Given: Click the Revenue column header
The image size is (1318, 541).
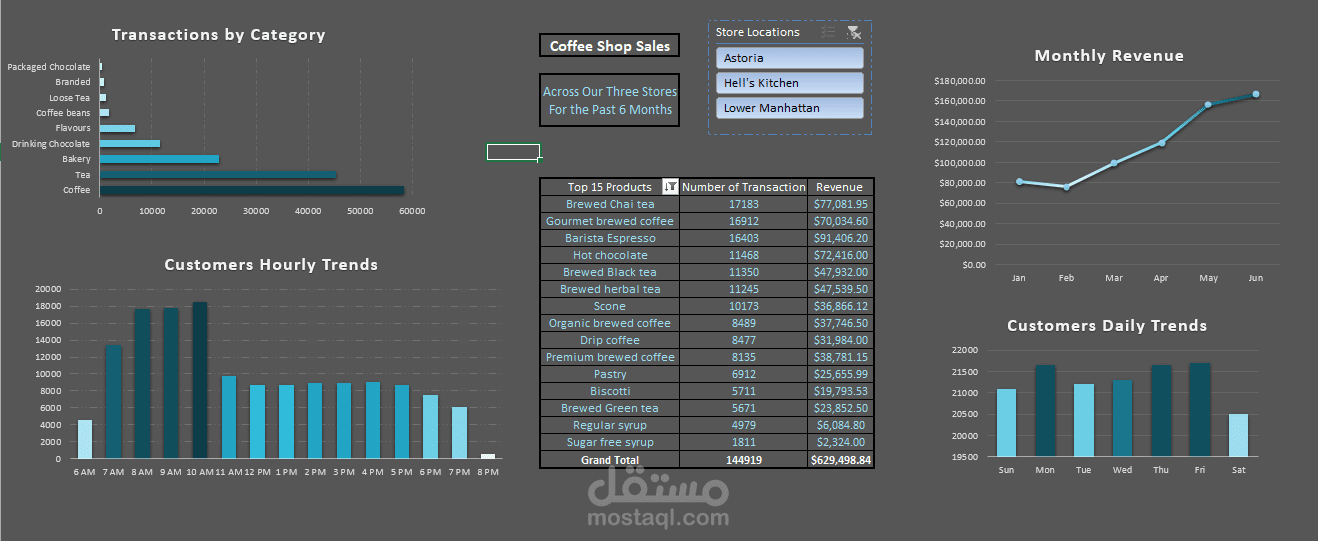Looking at the screenshot, I should pyautogui.click(x=840, y=187).
